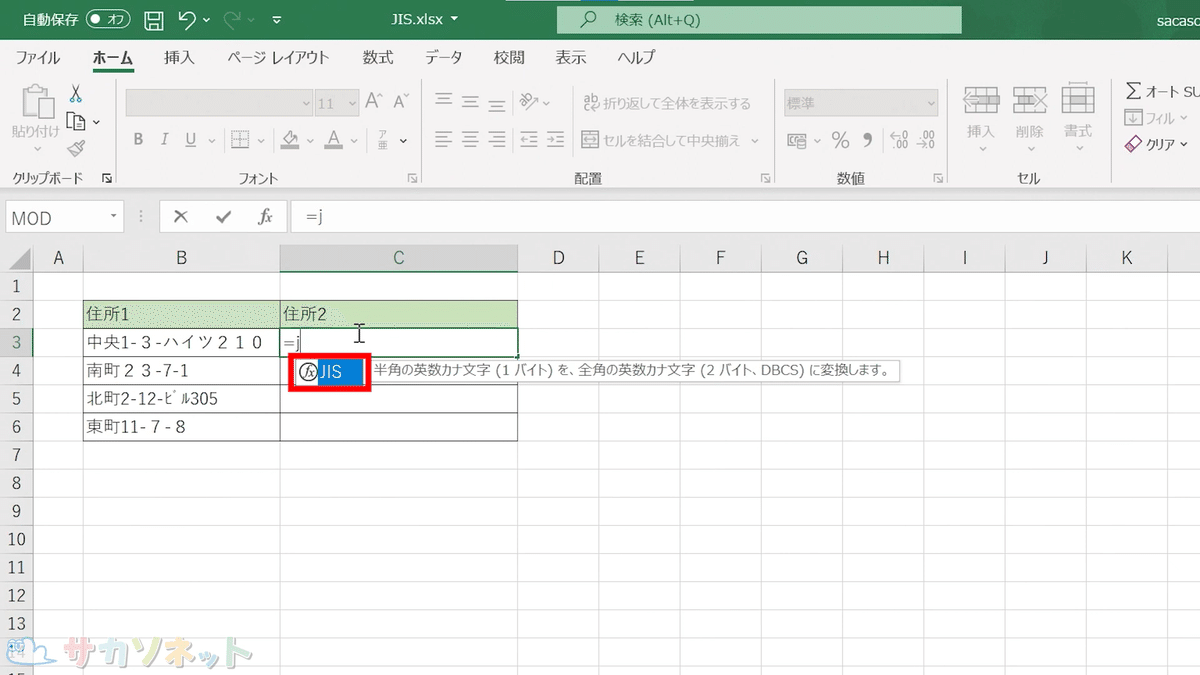1200x675 pixels.
Task: Open the borders formatting icon
Action: coord(240,139)
